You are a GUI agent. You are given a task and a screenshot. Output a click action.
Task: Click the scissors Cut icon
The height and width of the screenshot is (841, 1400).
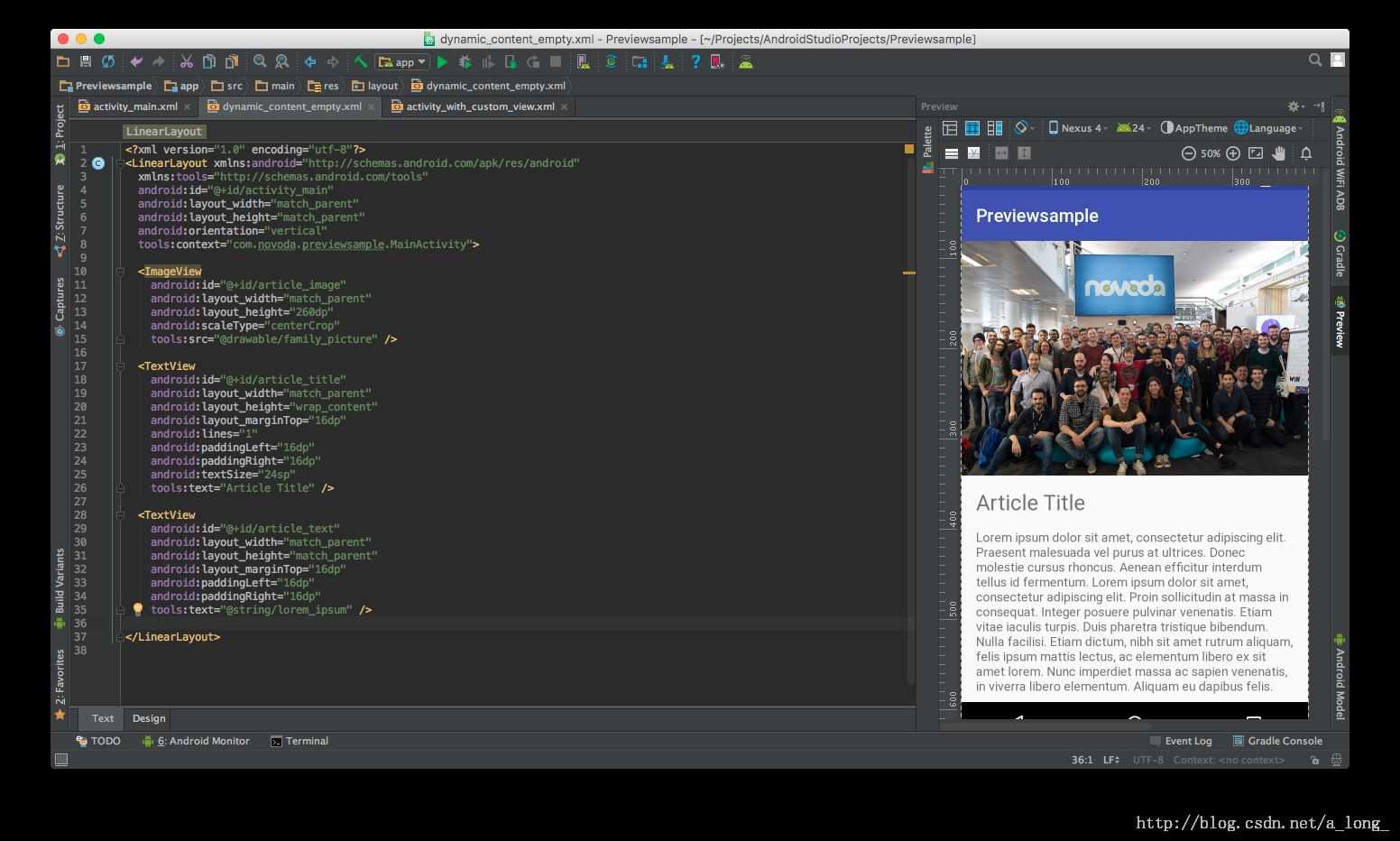[187, 62]
